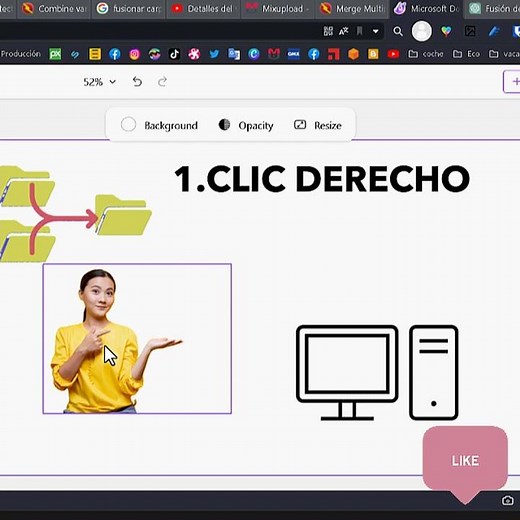Bookmark this page with the bookmark icon
520x520 pixels.
pyautogui.click(x=359, y=31)
